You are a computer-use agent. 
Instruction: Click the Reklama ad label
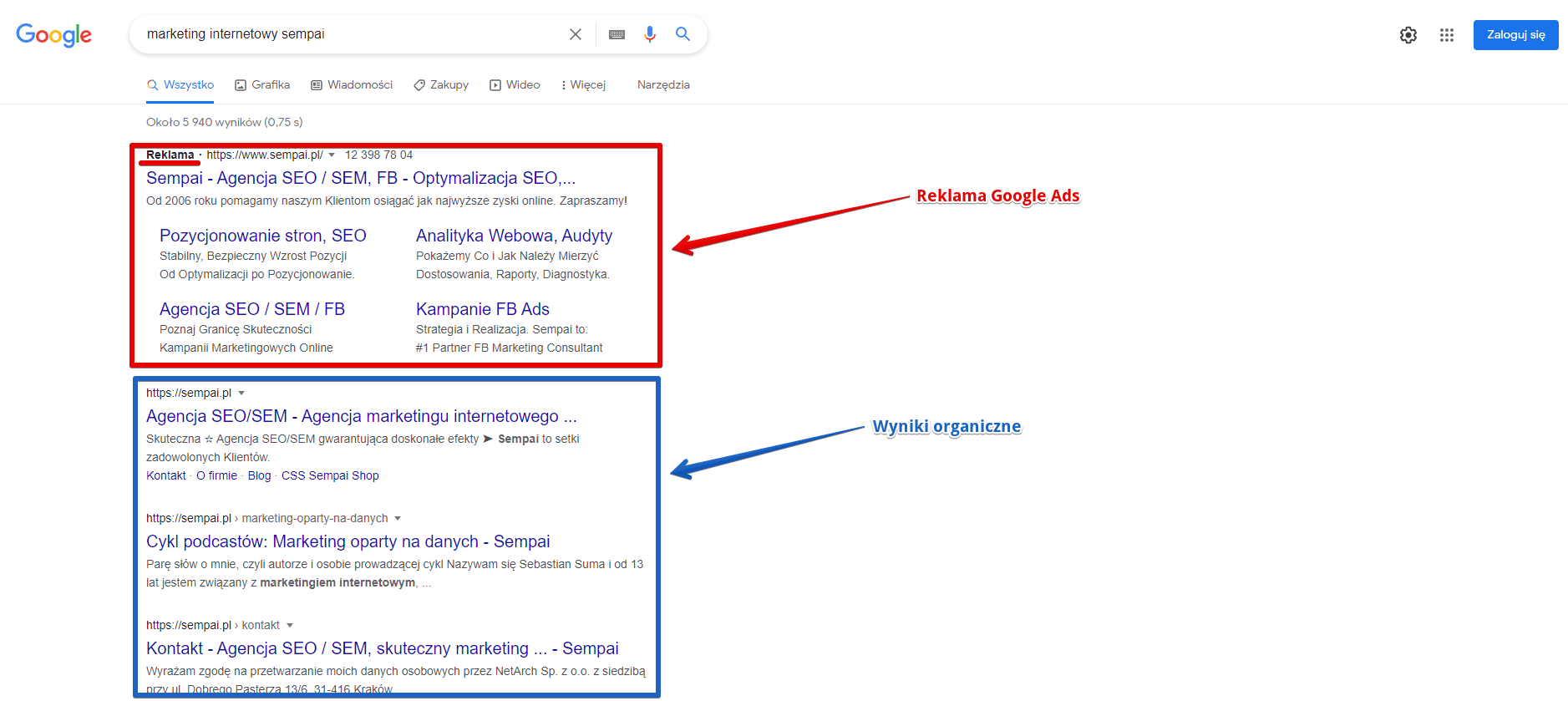pyautogui.click(x=170, y=155)
